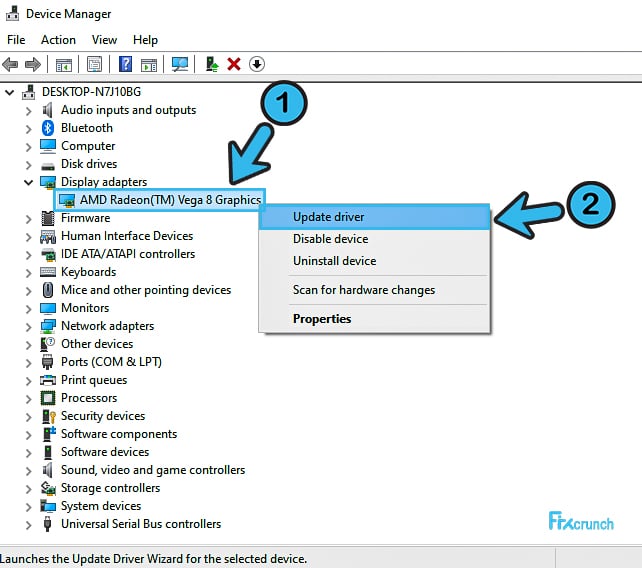Click the Security devices key icon
642x568 pixels.
(49, 416)
